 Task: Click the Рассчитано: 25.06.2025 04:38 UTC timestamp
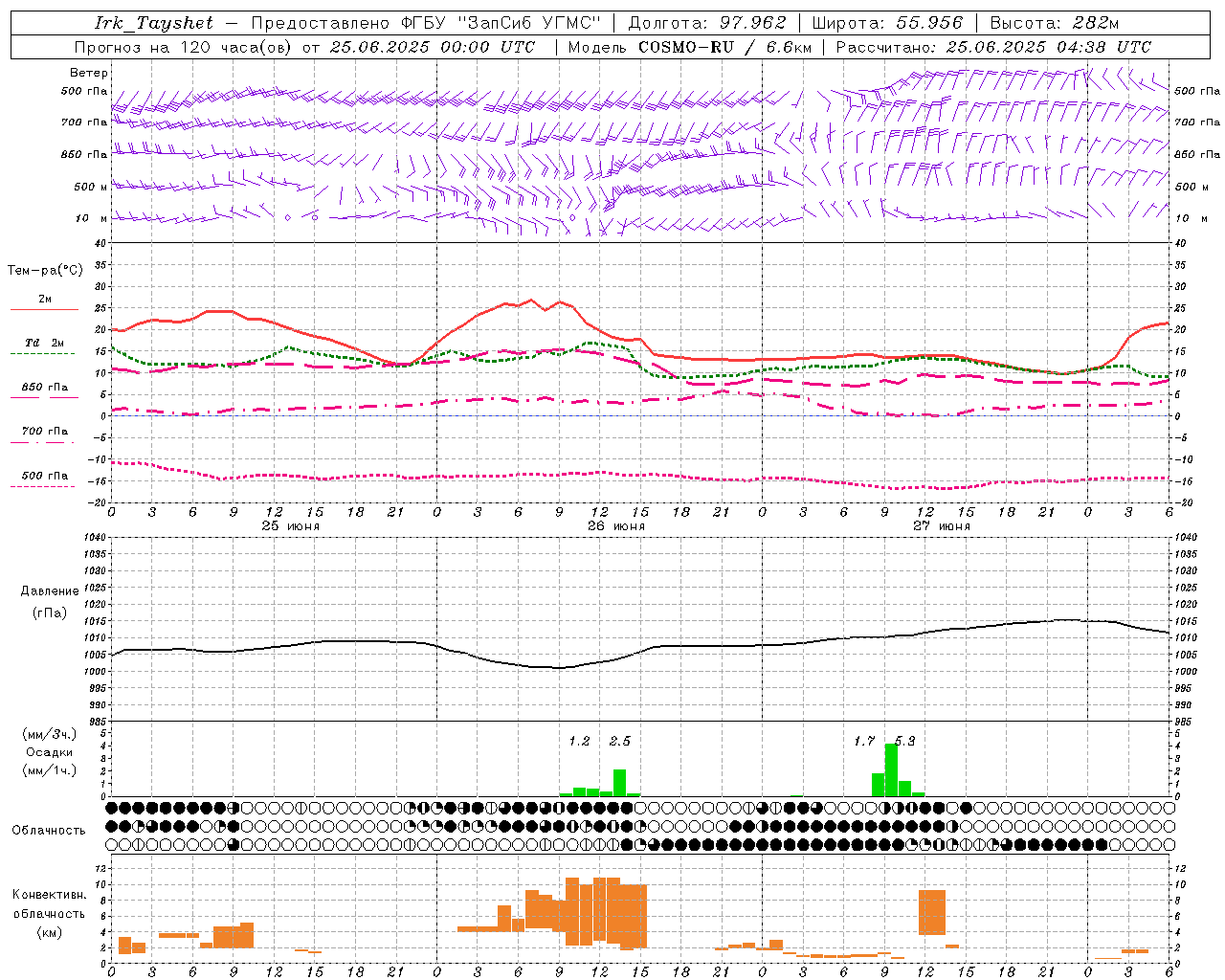[993, 47]
